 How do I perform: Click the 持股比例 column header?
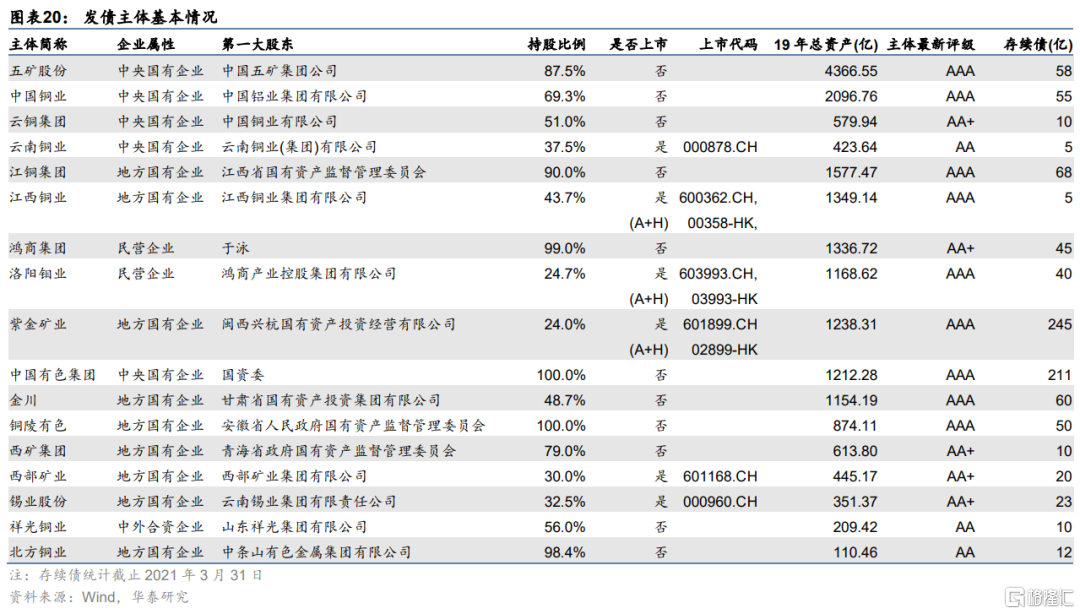[x=556, y=45]
